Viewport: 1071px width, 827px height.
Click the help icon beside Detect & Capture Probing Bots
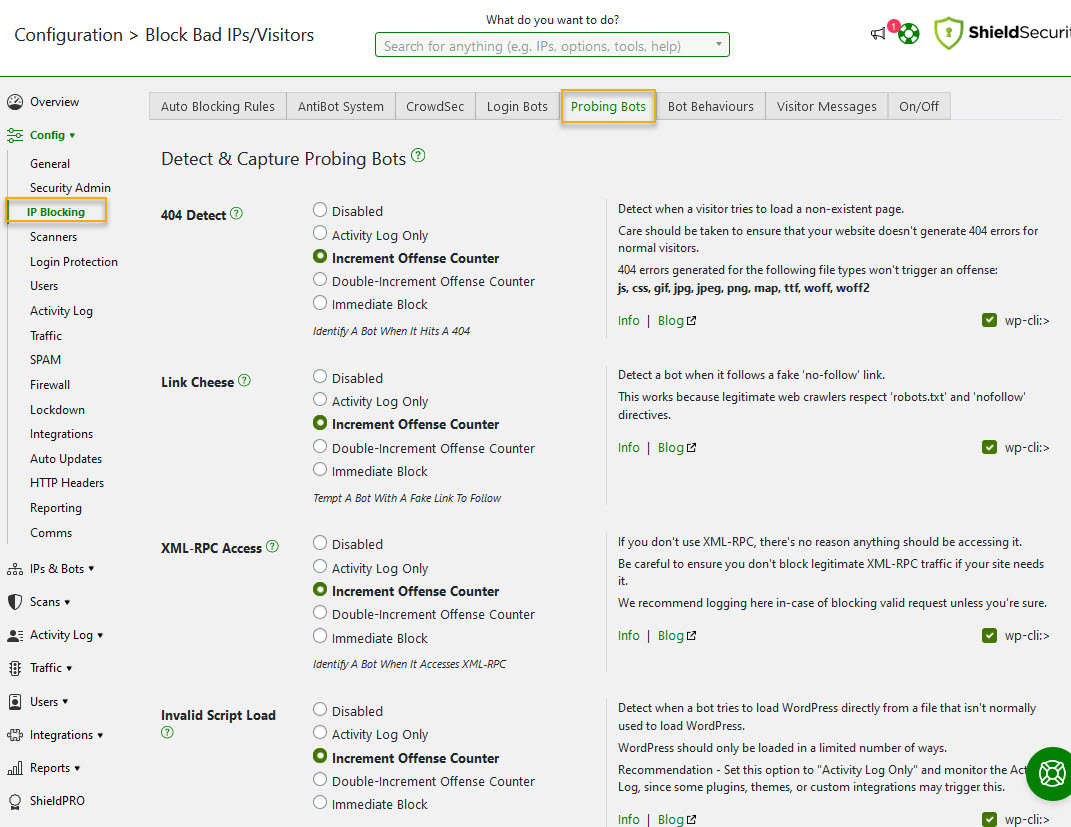pos(418,157)
